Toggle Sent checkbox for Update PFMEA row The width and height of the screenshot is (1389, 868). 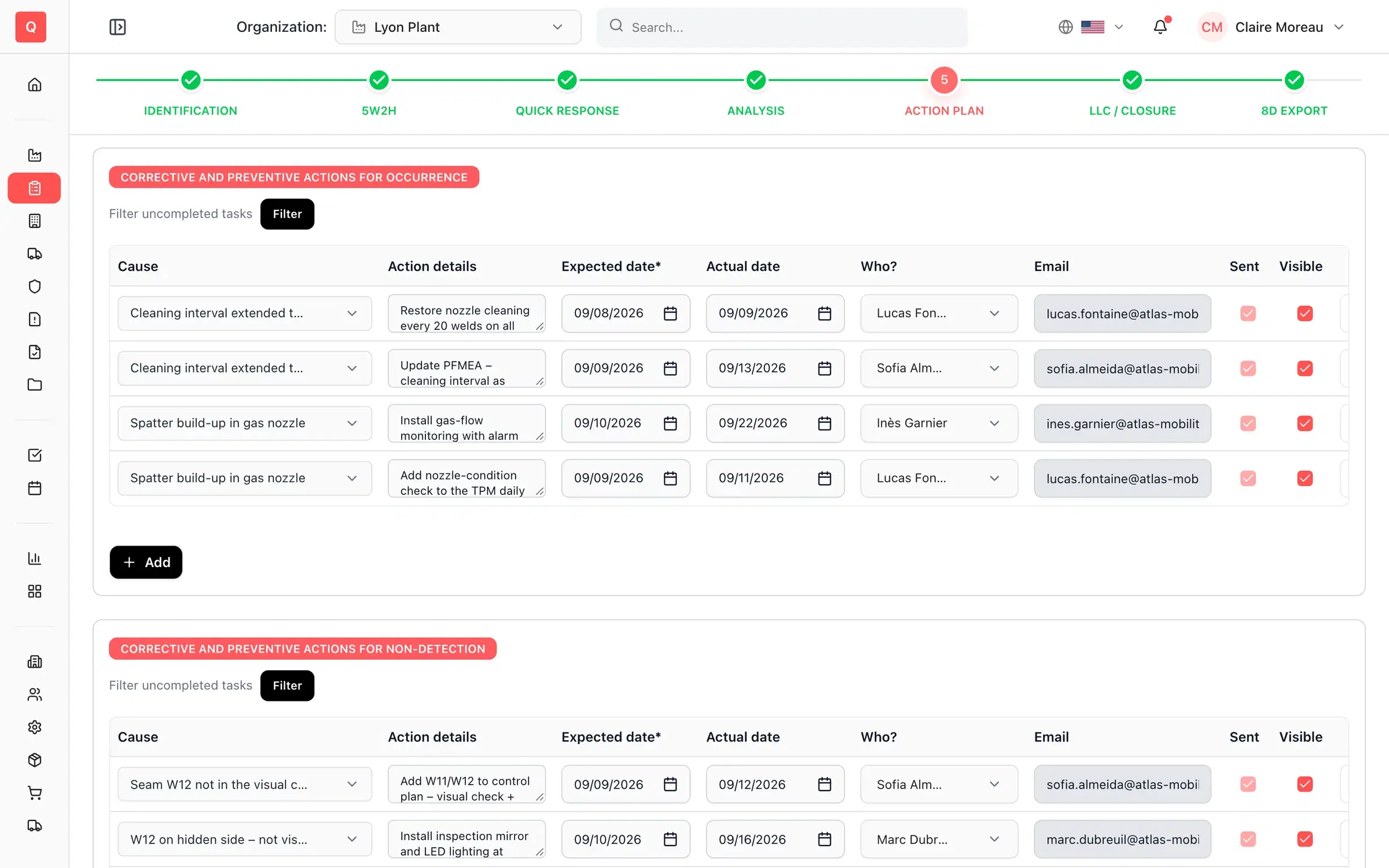1248,369
